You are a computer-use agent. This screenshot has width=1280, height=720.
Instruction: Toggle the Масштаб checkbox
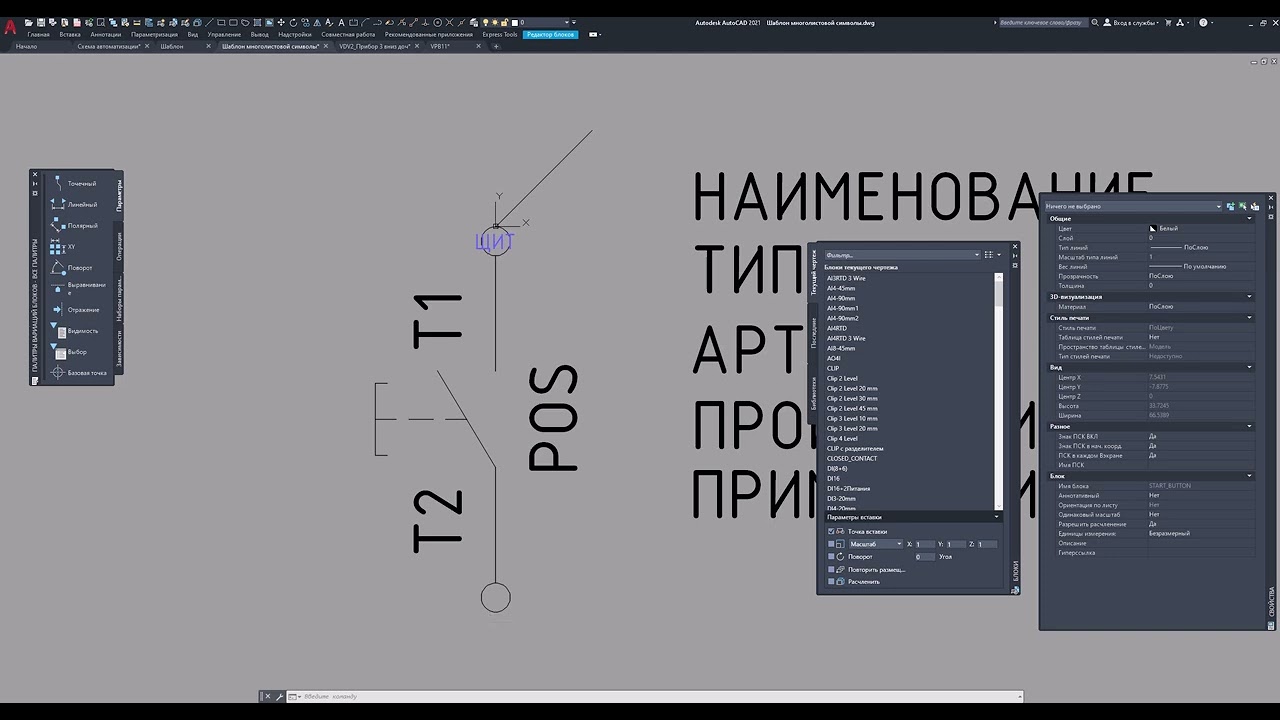click(x=831, y=544)
